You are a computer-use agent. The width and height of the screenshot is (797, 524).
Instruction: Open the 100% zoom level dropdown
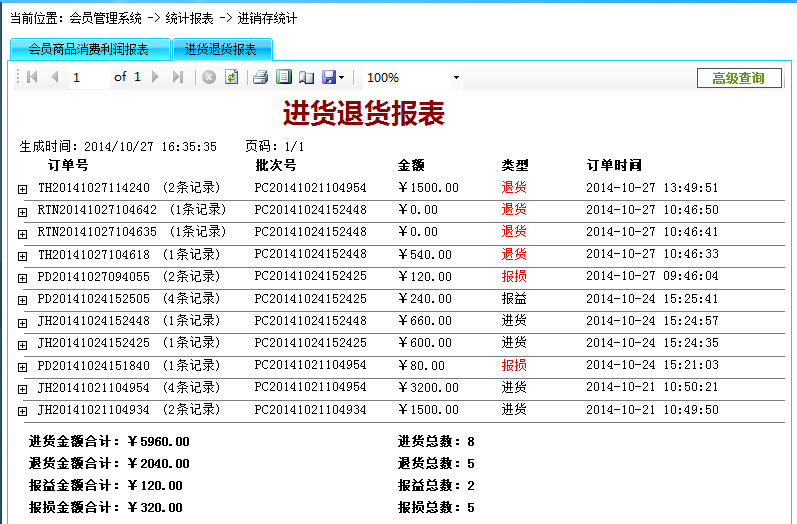pyautogui.click(x=456, y=78)
